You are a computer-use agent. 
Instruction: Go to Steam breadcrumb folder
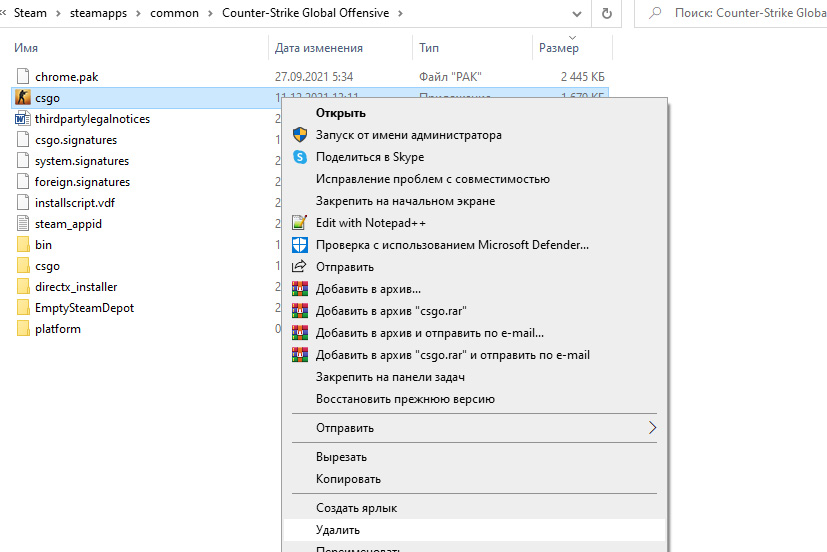pos(30,13)
